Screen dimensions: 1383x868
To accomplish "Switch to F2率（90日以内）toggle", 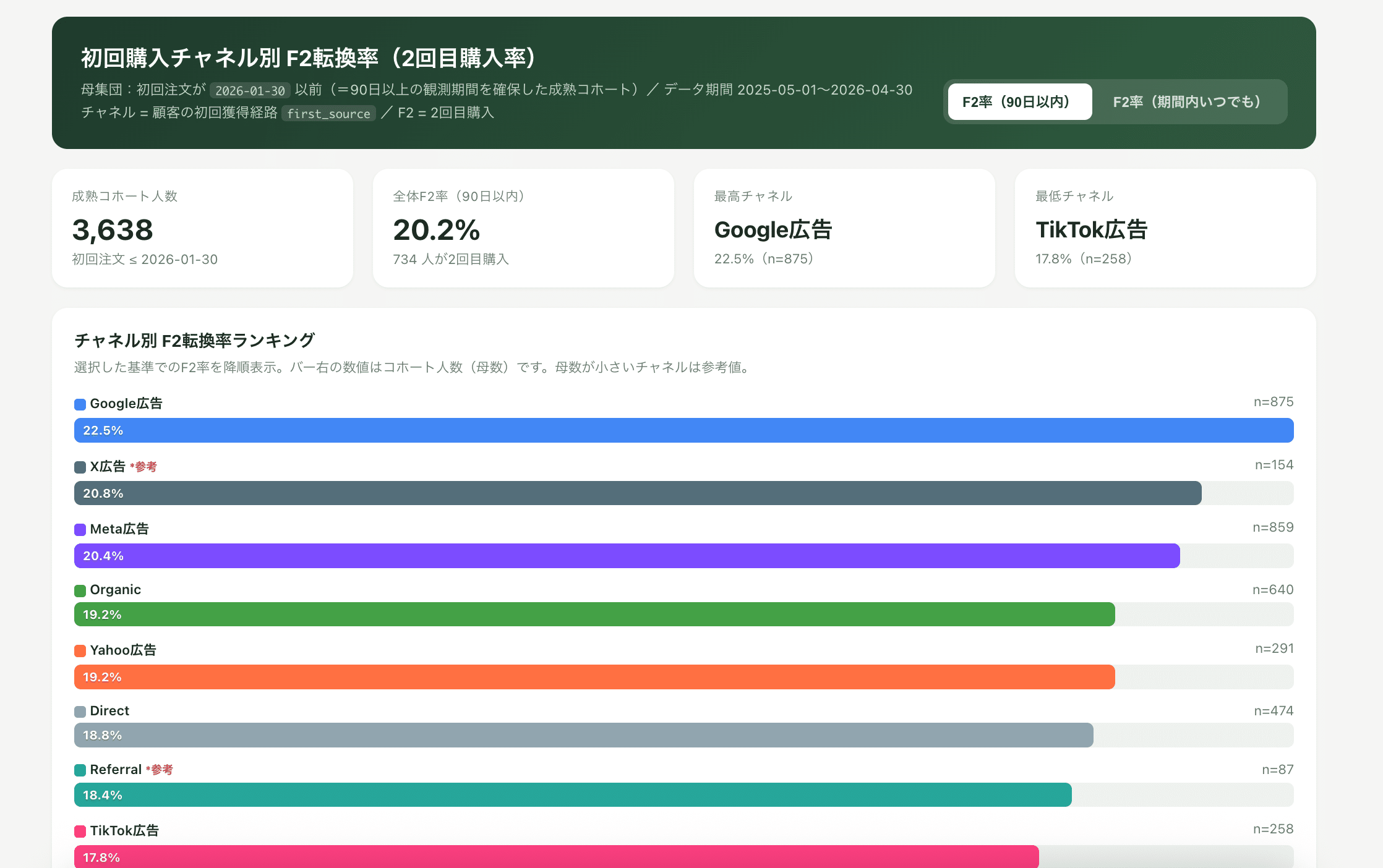I will [1019, 102].
